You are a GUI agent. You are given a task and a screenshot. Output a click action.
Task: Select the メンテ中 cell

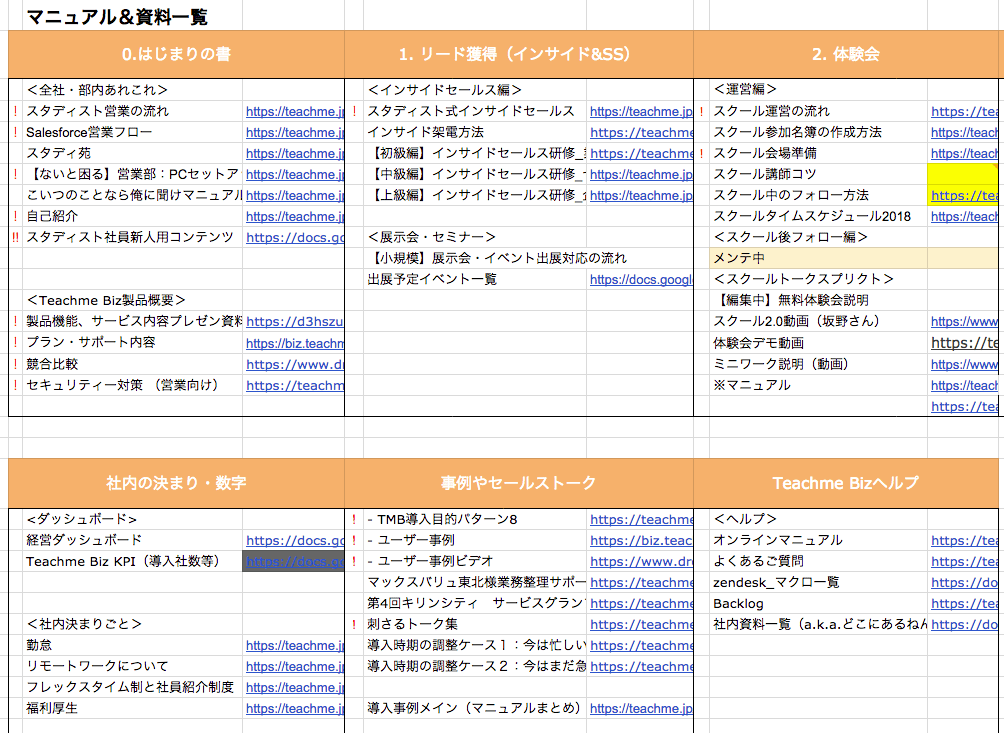(818, 259)
